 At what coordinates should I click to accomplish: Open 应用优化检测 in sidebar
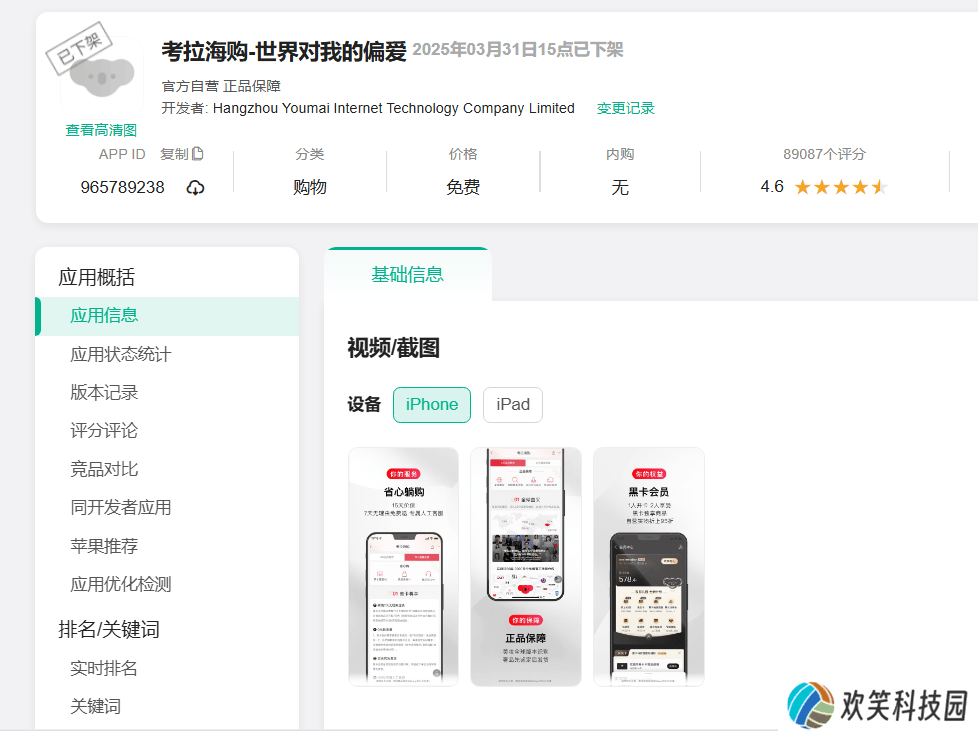click(120, 584)
